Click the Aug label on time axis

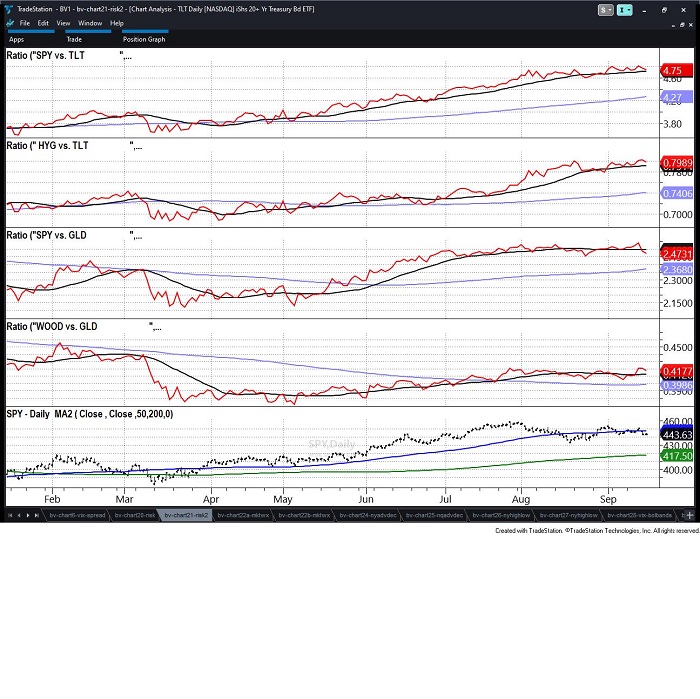(521, 499)
